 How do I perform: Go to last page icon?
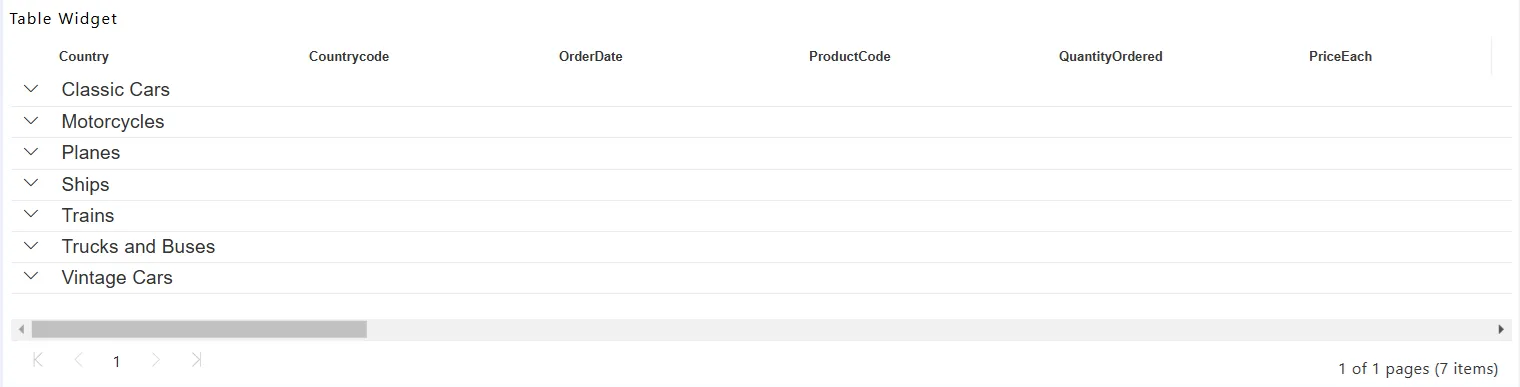coord(196,360)
